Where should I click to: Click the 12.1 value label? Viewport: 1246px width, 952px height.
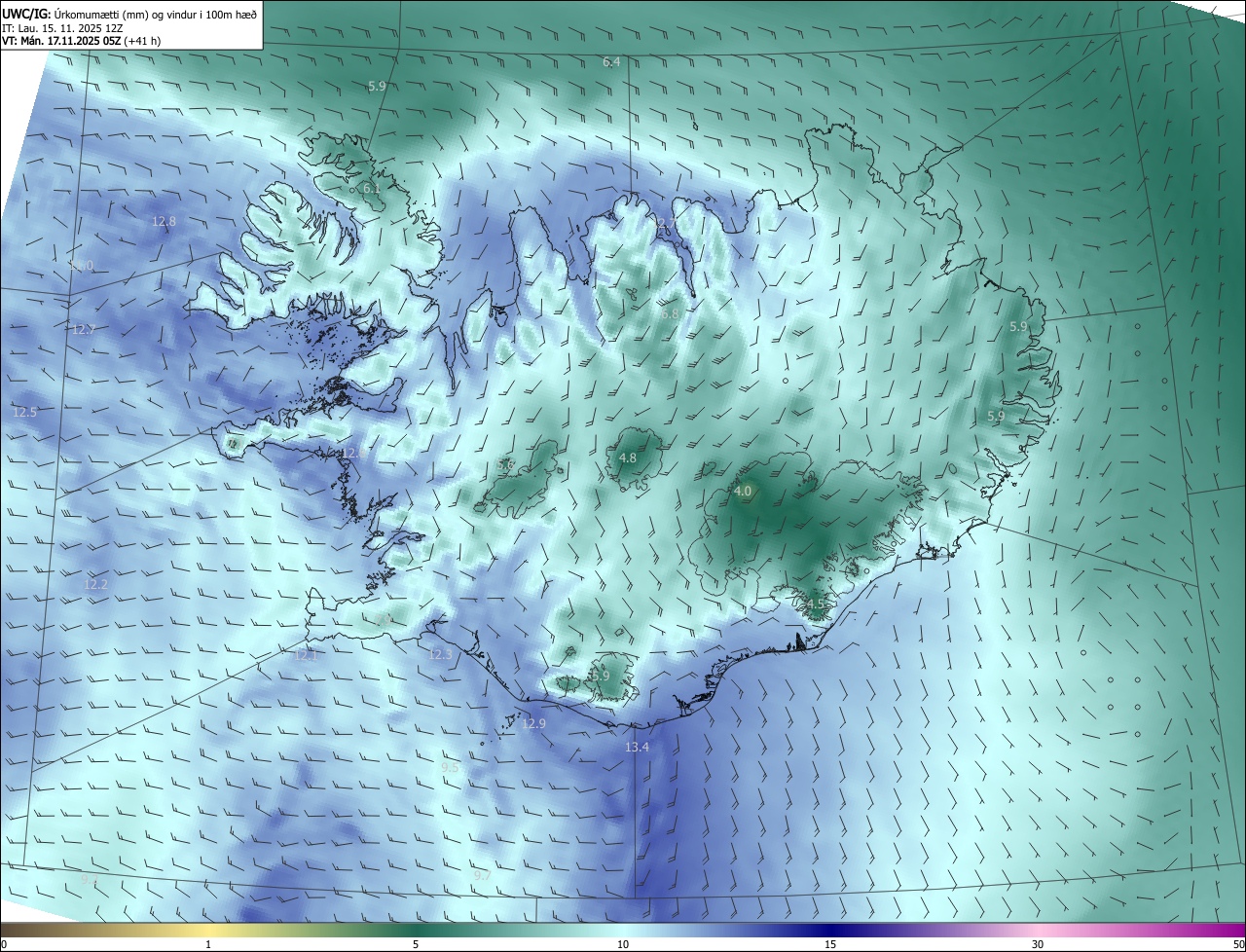(x=307, y=656)
